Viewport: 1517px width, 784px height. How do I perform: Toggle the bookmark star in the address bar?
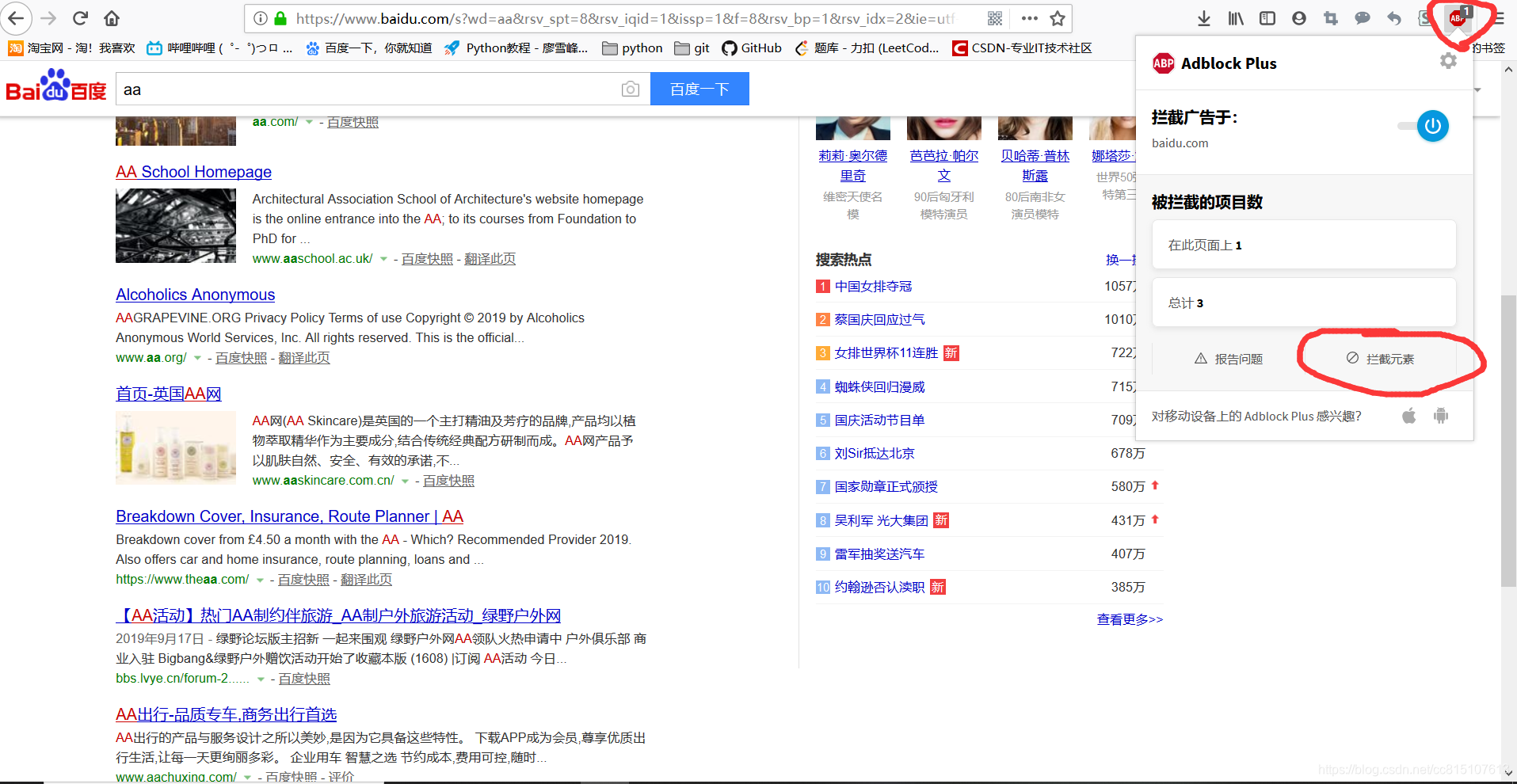tap(1058, 17)
